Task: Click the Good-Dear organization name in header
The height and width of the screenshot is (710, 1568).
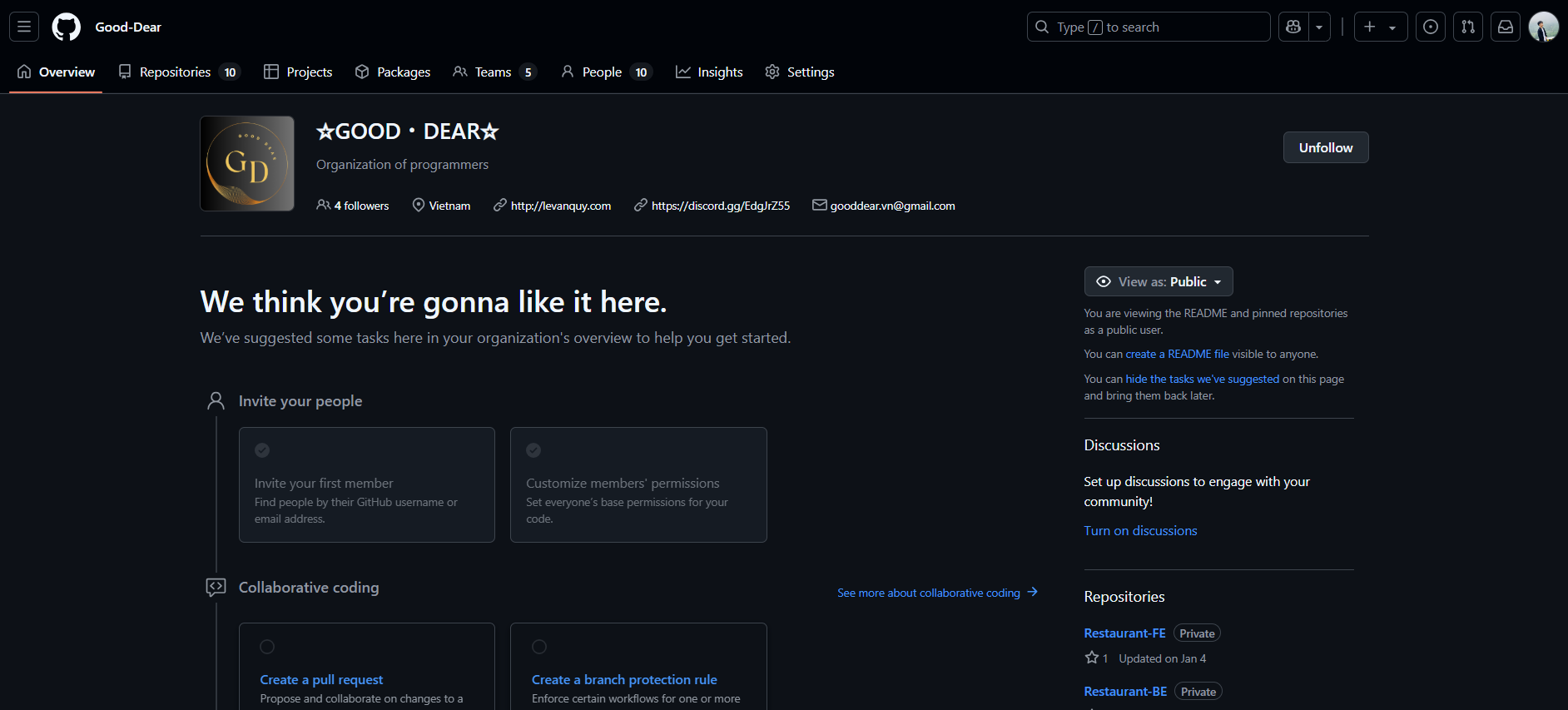Action: pos(128,27)
